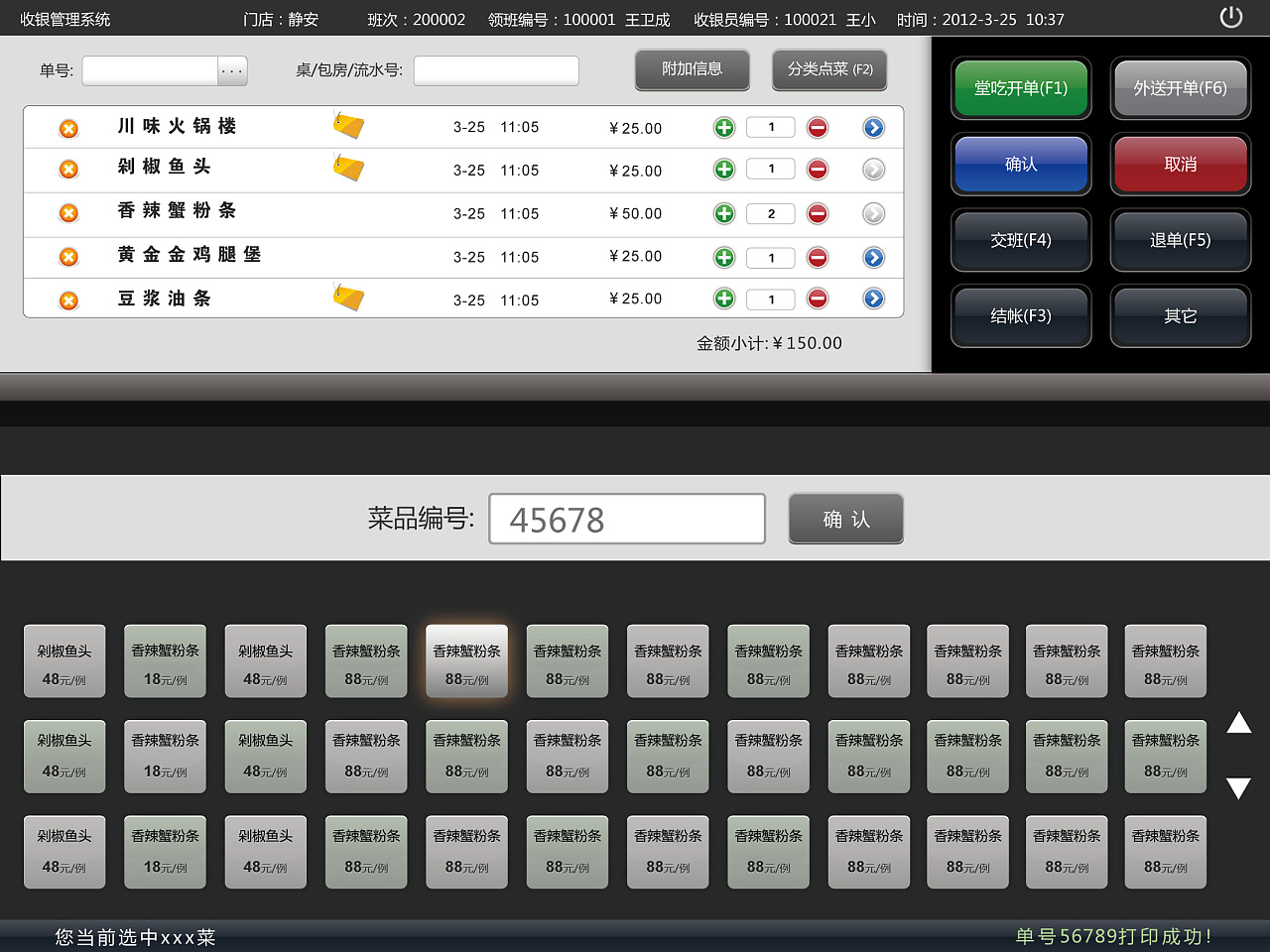
Task: Open the 附加信息 additional info panel
Action: (692, 70)
